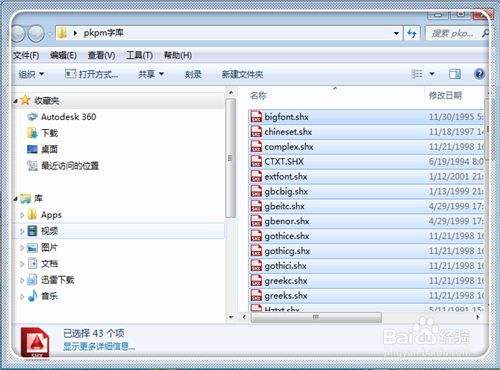Collapse the 收藏夹 favorites section
Viewport: 500px width, 370px height.
pyautogui.click(x=15, y=101)
